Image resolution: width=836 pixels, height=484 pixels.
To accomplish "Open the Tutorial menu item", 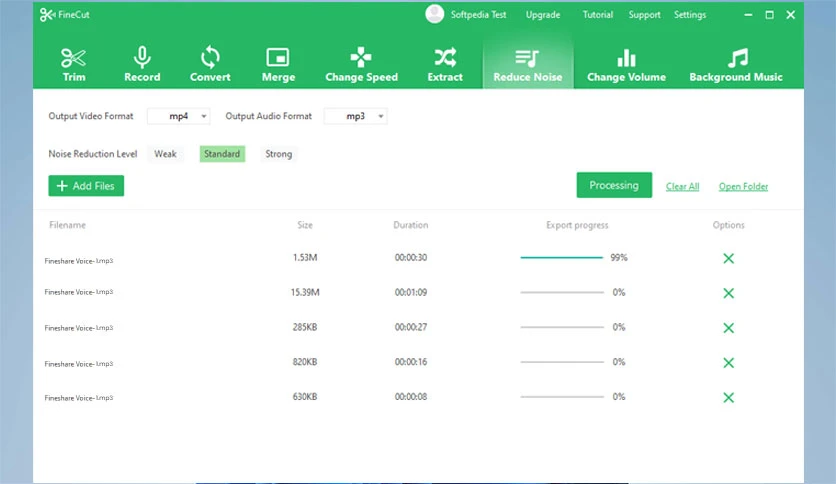I will pos(598,15).
